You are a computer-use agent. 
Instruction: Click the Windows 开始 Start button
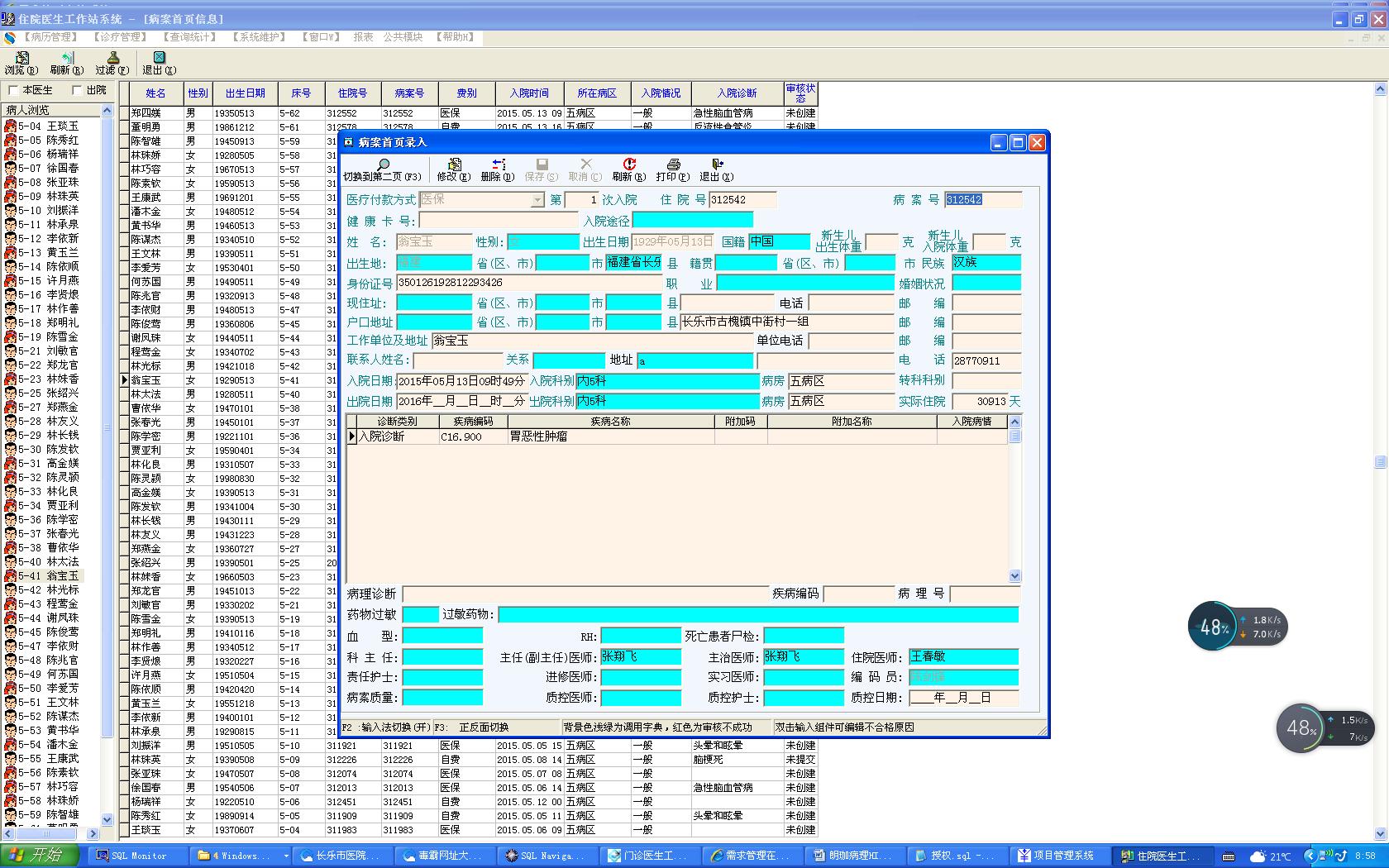coord(40,855)
